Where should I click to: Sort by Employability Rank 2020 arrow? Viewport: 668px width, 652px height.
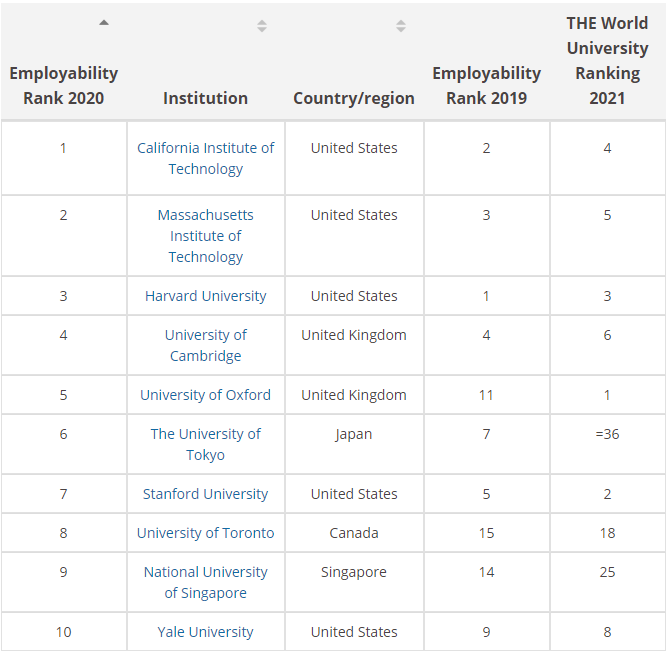tap(104, 23)
